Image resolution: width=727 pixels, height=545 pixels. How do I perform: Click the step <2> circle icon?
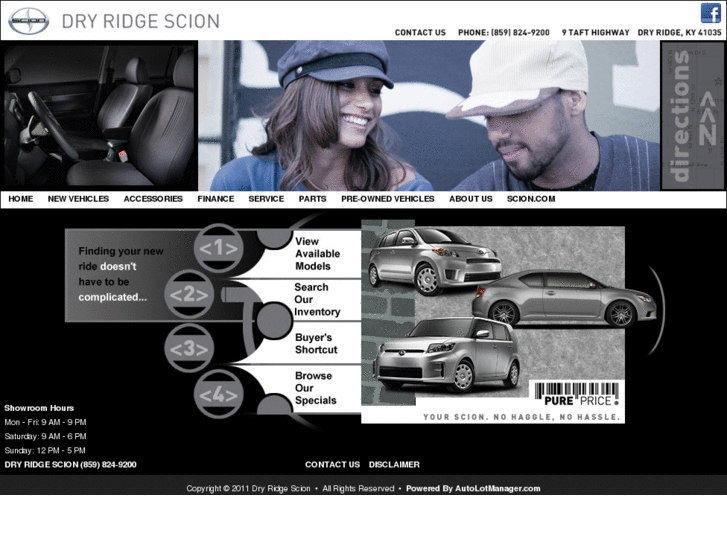coord(189,295)
